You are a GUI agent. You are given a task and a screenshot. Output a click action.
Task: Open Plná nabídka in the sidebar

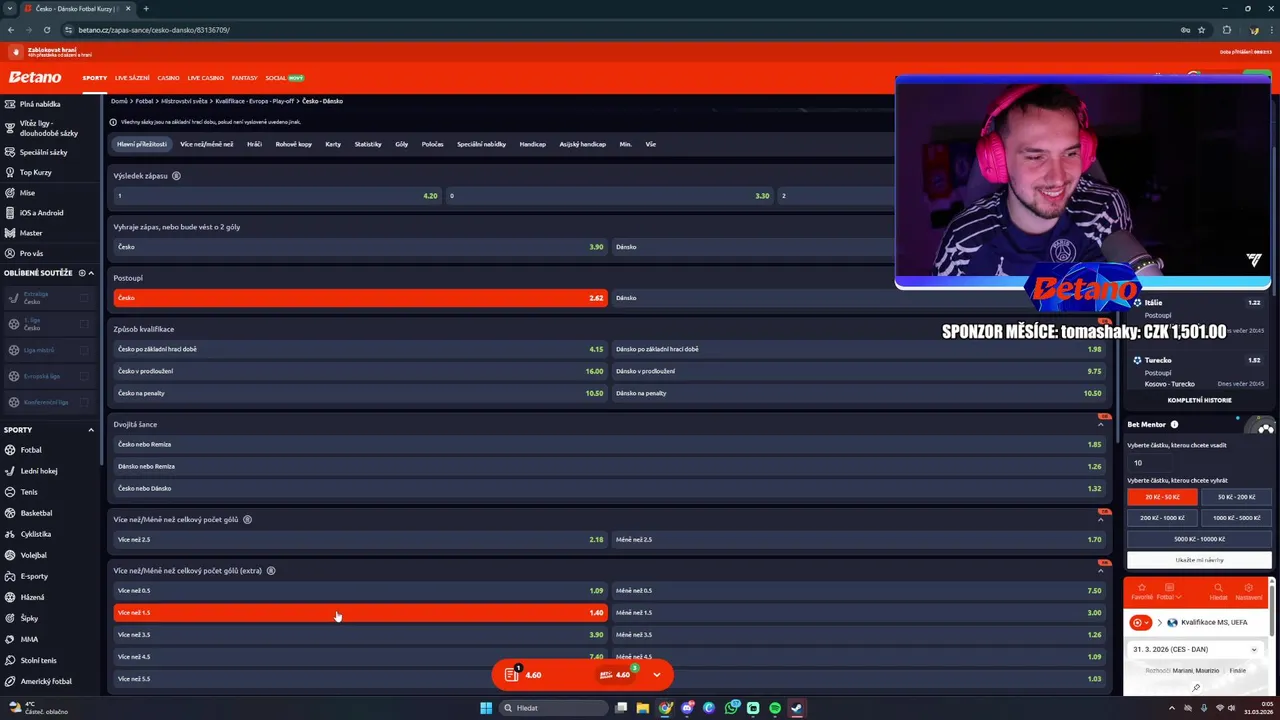click(40, 104)
